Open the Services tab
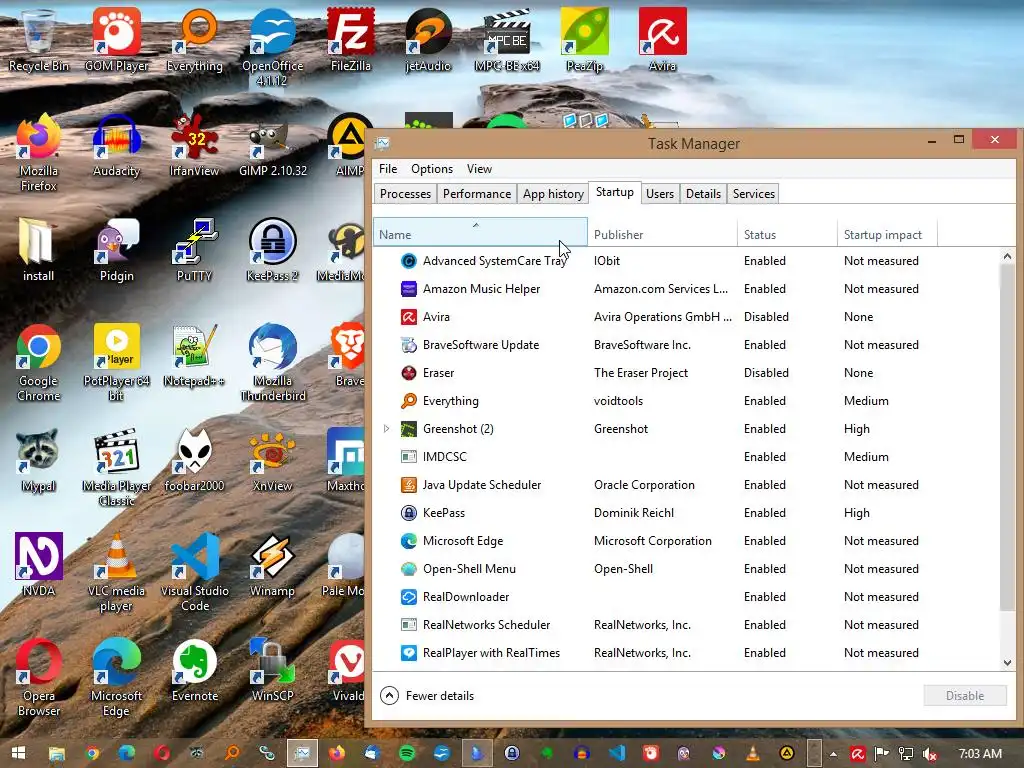This screenshot has width=1024, height=768. tap(754, 194)
